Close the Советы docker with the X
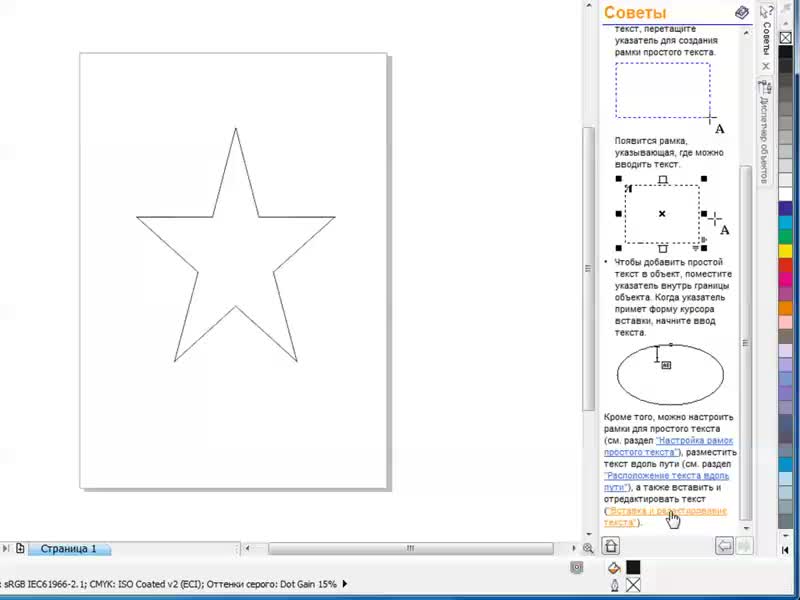The width and height of the screenshot is (800, 600). click(x=766, y=66)
